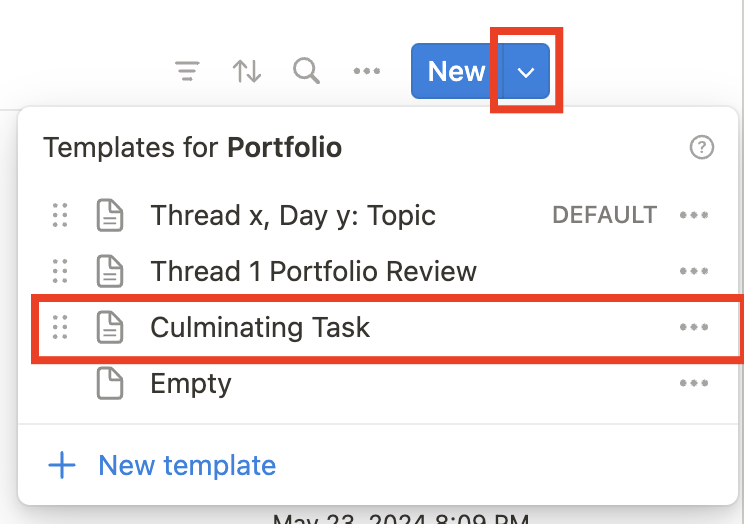Click the plus icon for new template

pyautogui.click(x=62, y=465)
